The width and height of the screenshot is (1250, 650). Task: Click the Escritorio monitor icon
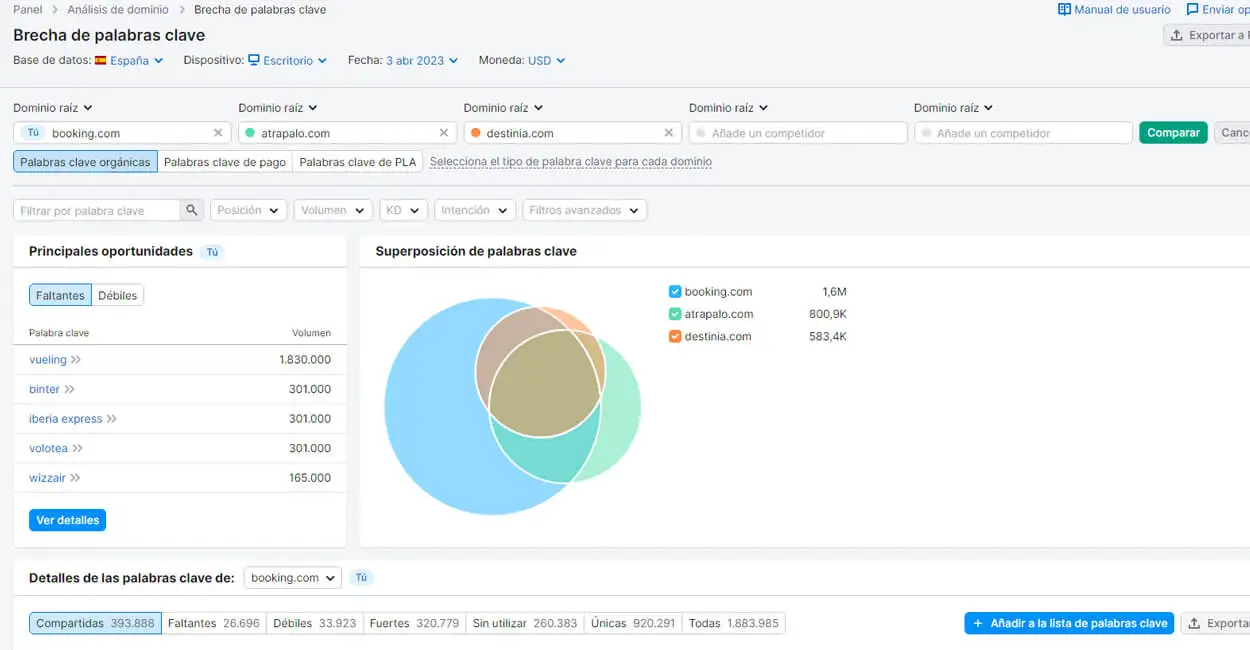click(x=254, y=61)
